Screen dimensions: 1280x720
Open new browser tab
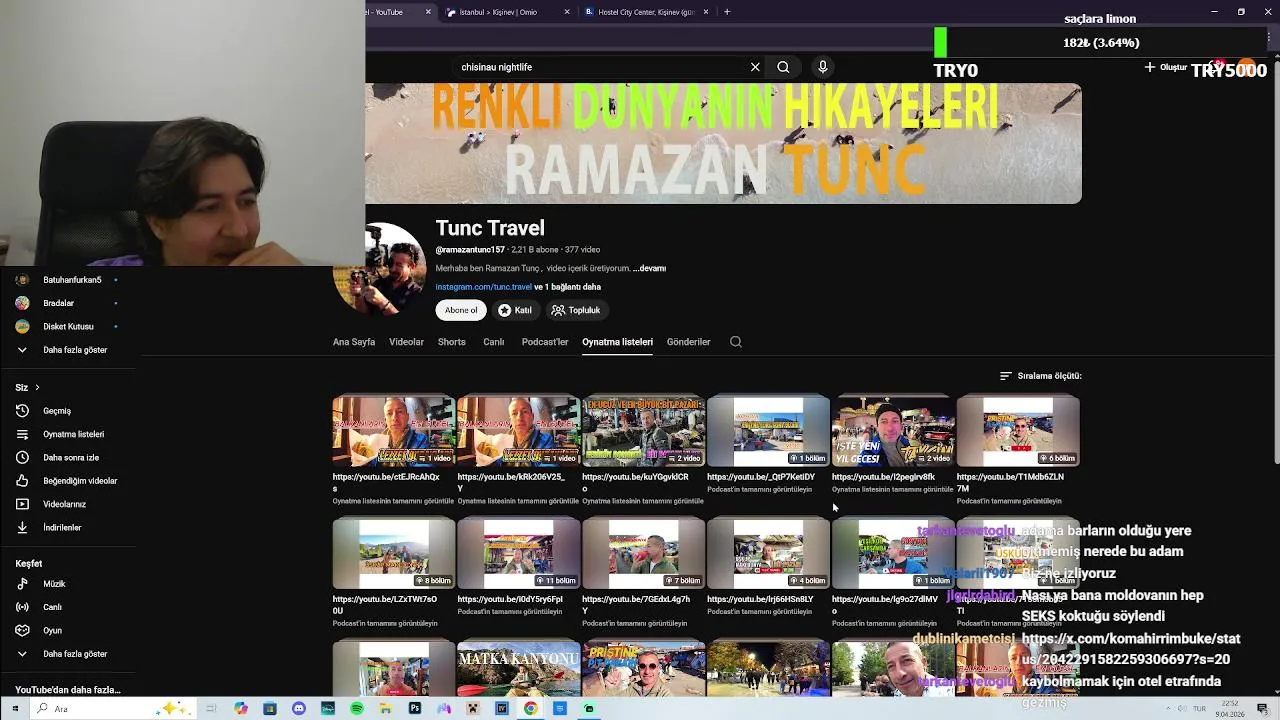click(727, 12)
